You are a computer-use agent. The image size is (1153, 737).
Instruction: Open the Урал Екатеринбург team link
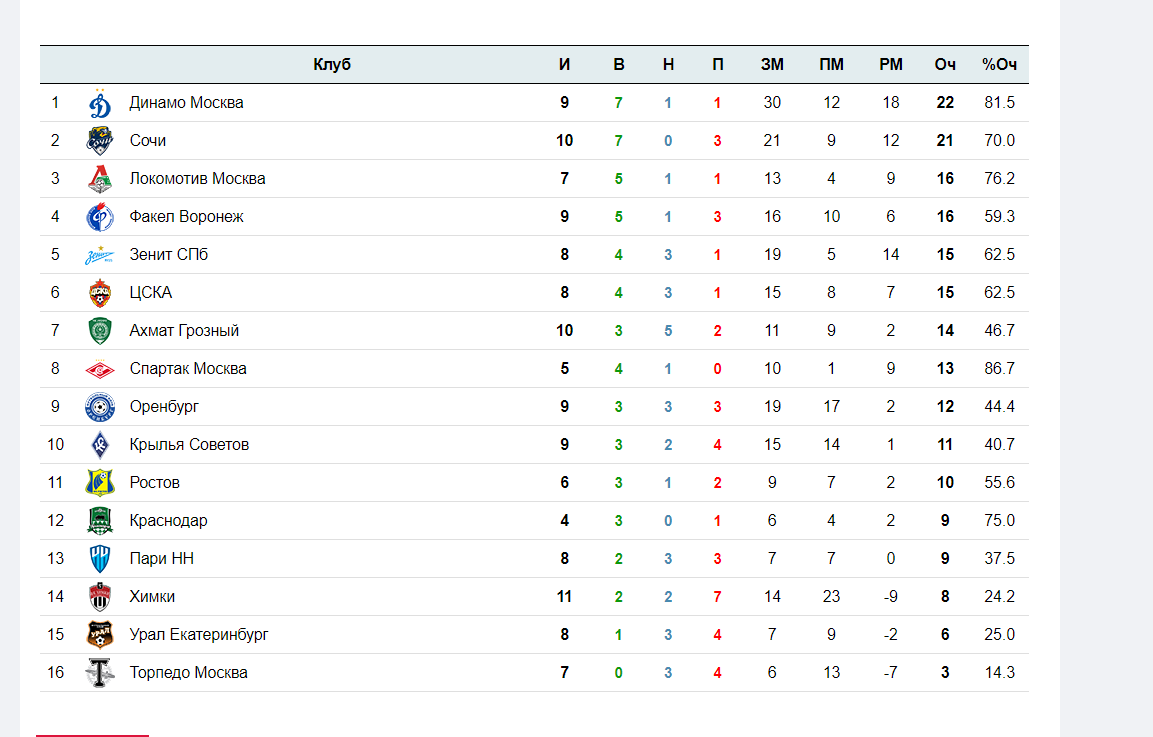click(x=199, y=635)
